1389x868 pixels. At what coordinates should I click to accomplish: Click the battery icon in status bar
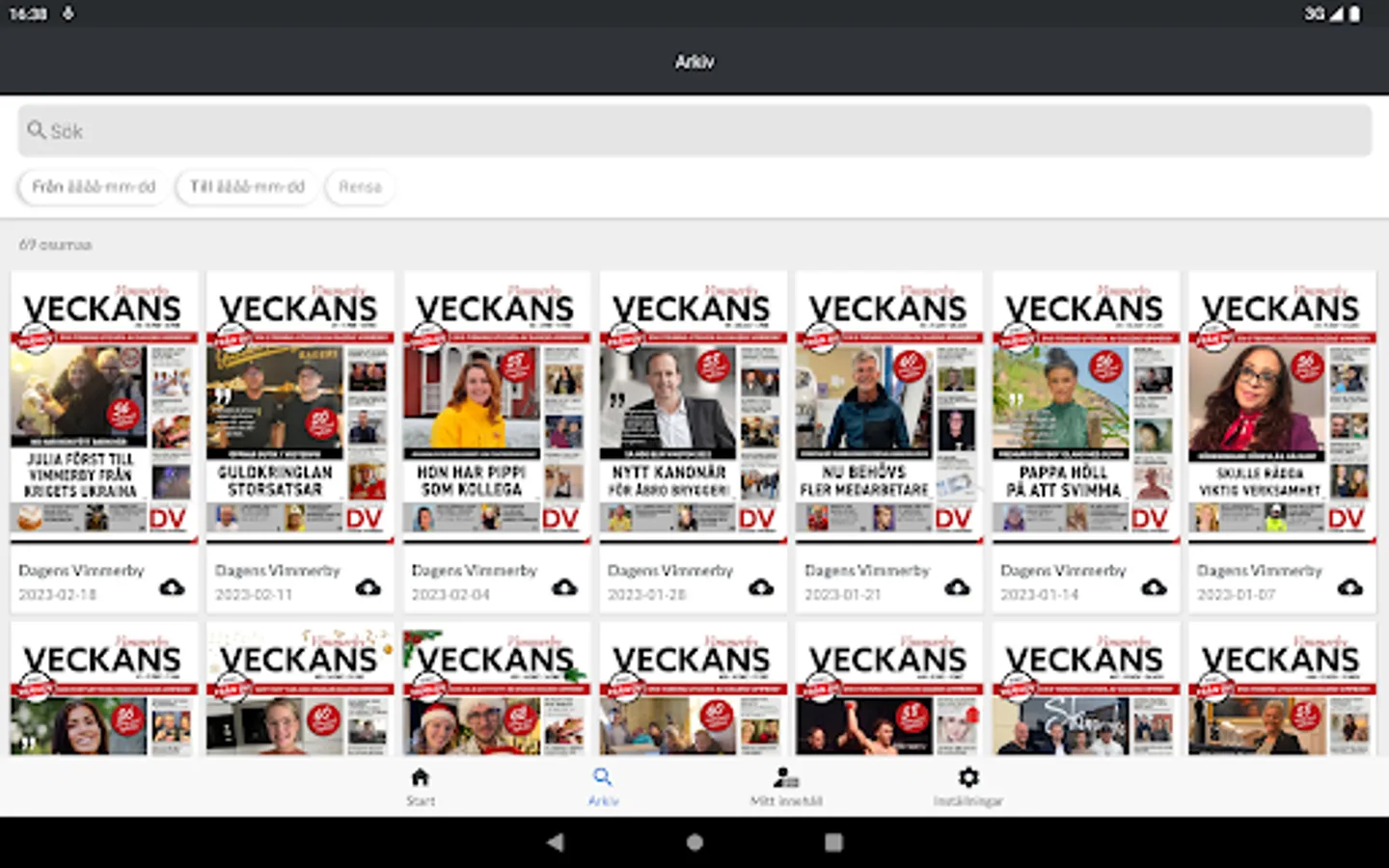(x=1354, y=14)
